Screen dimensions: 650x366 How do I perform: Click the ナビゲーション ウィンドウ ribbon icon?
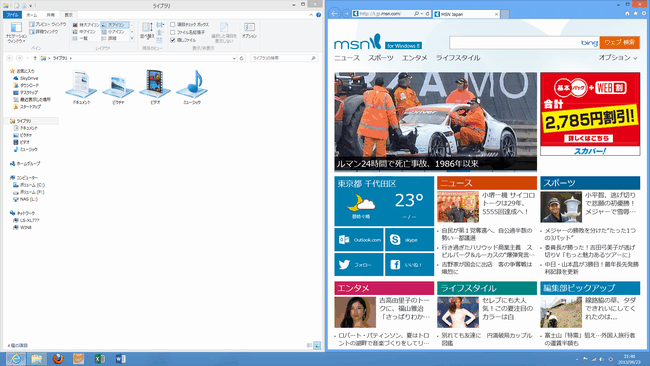coord(16,32)
